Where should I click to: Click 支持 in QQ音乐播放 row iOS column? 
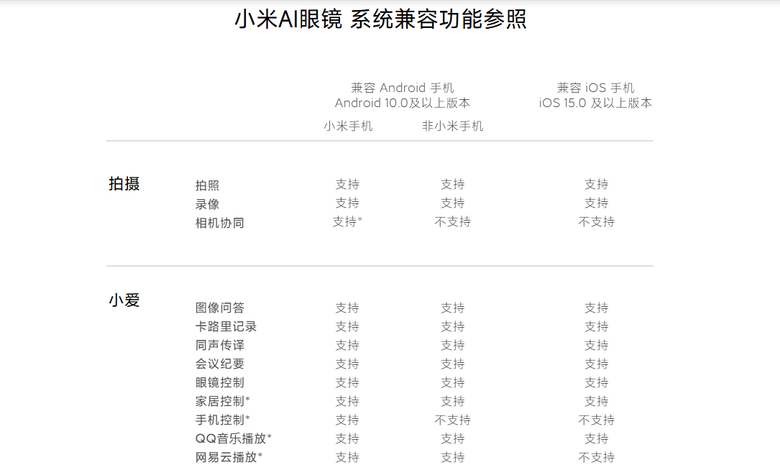coord(596,439)
